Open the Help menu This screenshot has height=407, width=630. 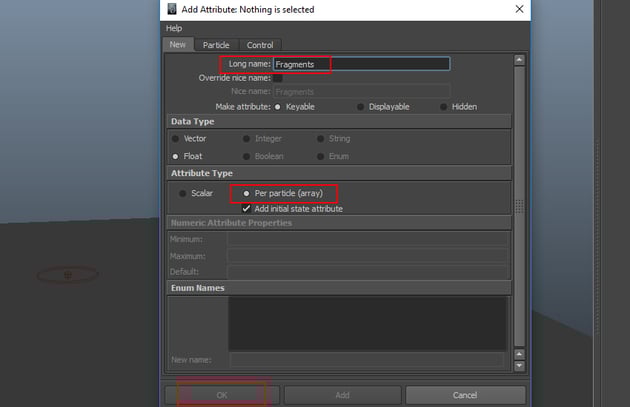point(174,28)
